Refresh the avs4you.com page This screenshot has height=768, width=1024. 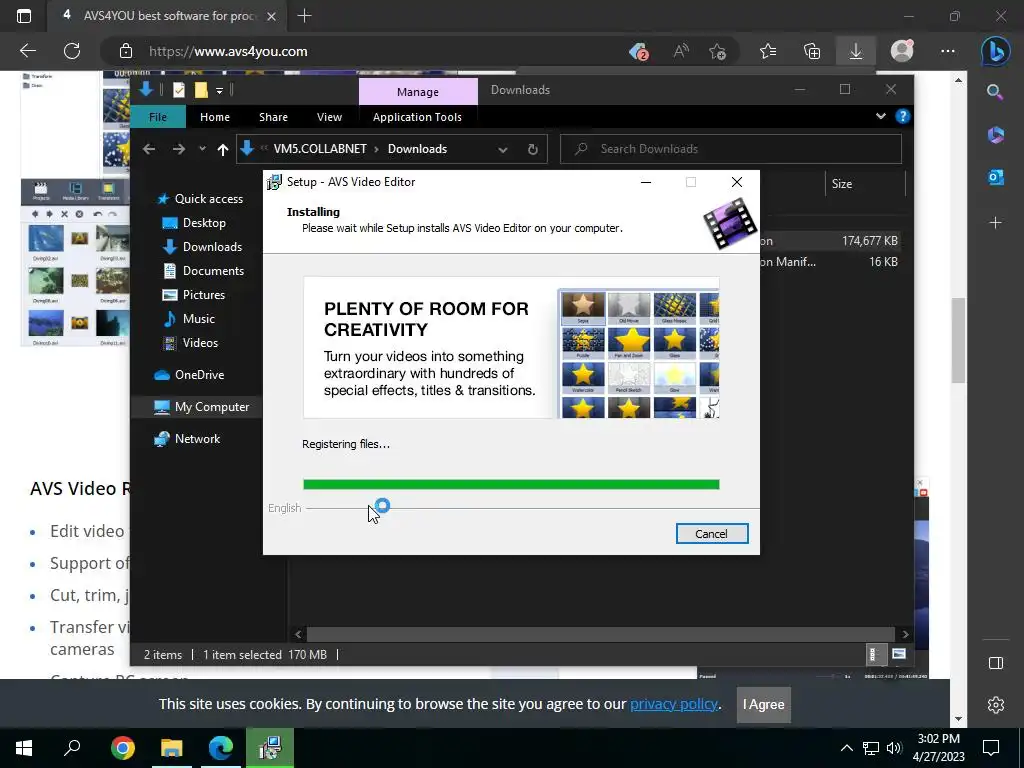click(x=72, y=51)
